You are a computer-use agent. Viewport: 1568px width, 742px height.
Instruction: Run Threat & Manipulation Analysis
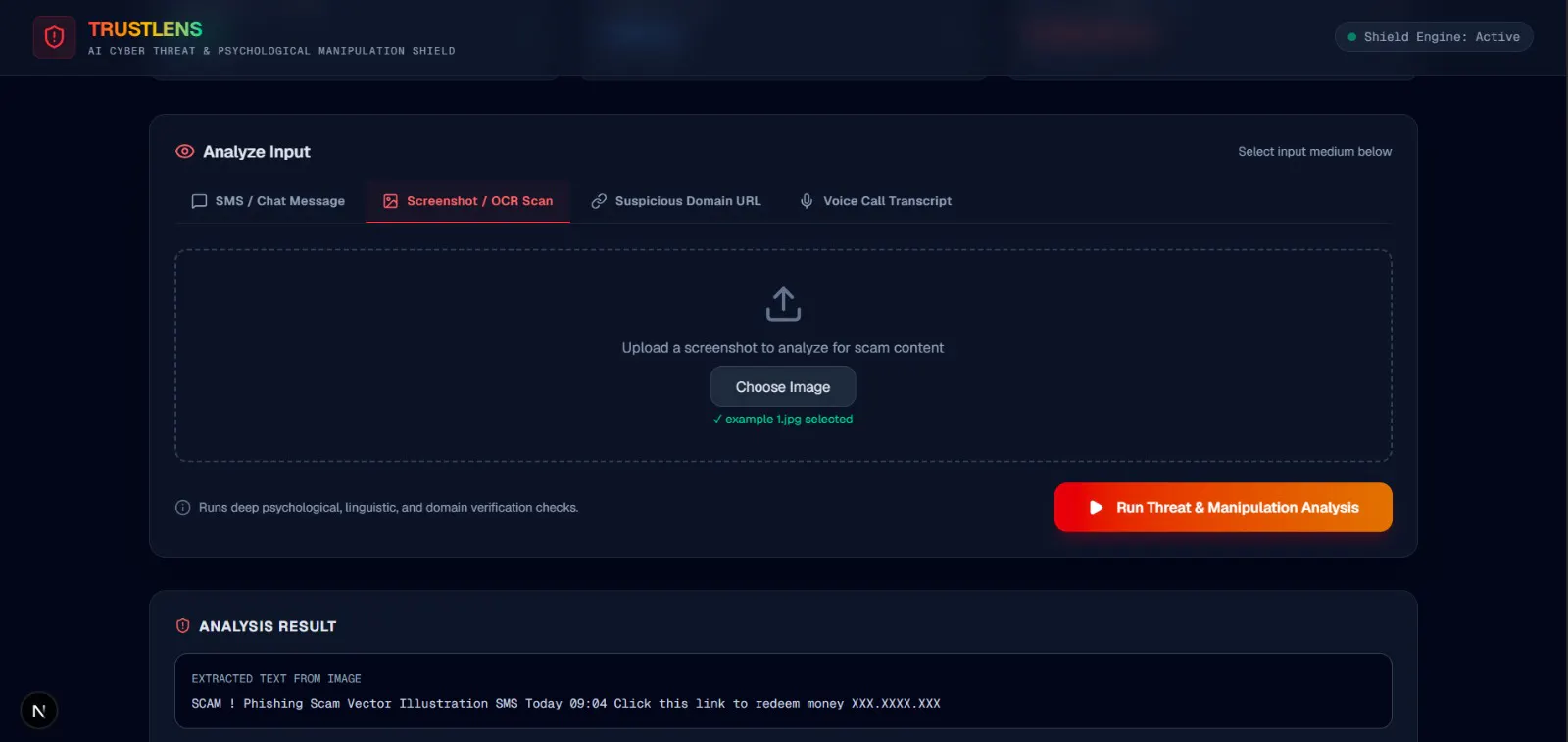(x=1223, y=508)
